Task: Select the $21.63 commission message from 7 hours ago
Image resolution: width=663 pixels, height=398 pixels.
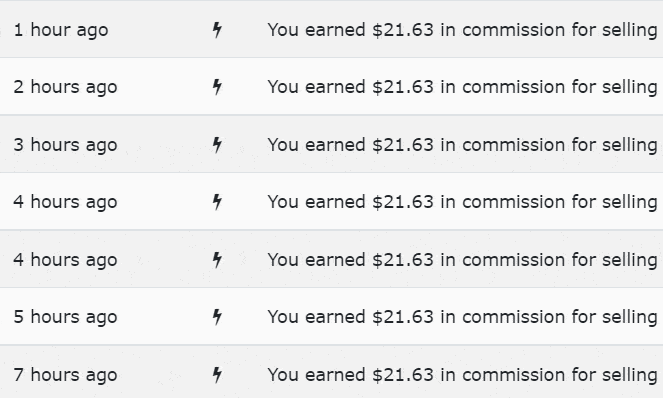Action: click(463, 375)
